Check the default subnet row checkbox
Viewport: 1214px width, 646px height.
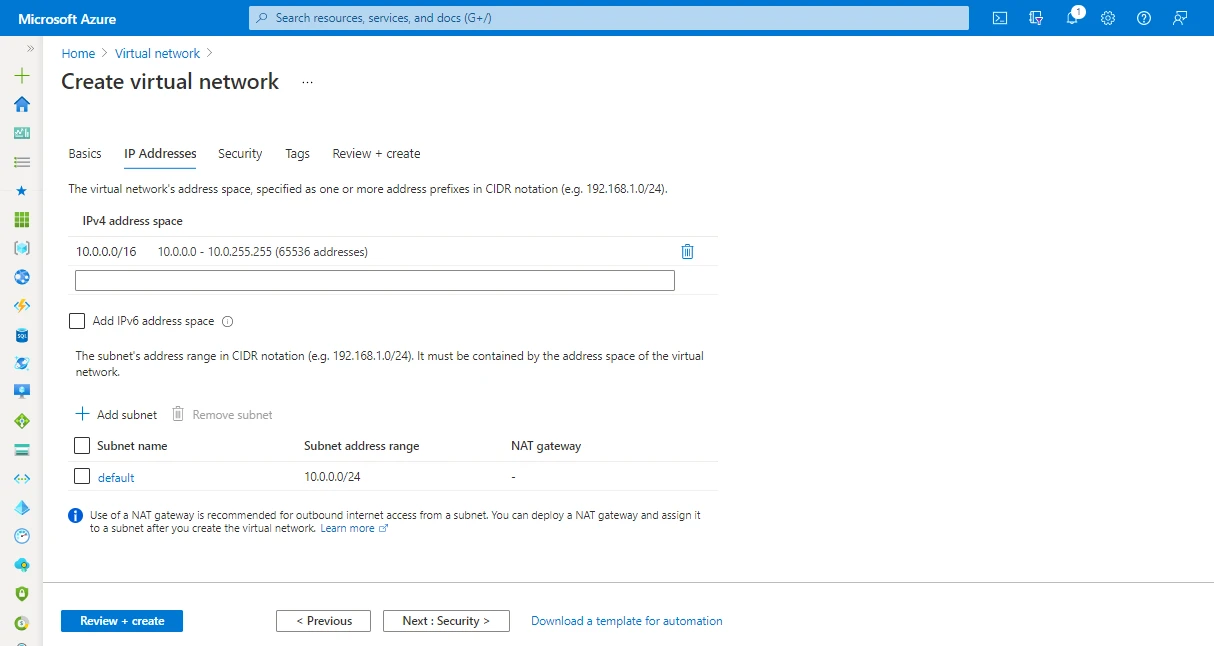pyautogui.click(x=82, y=477)
